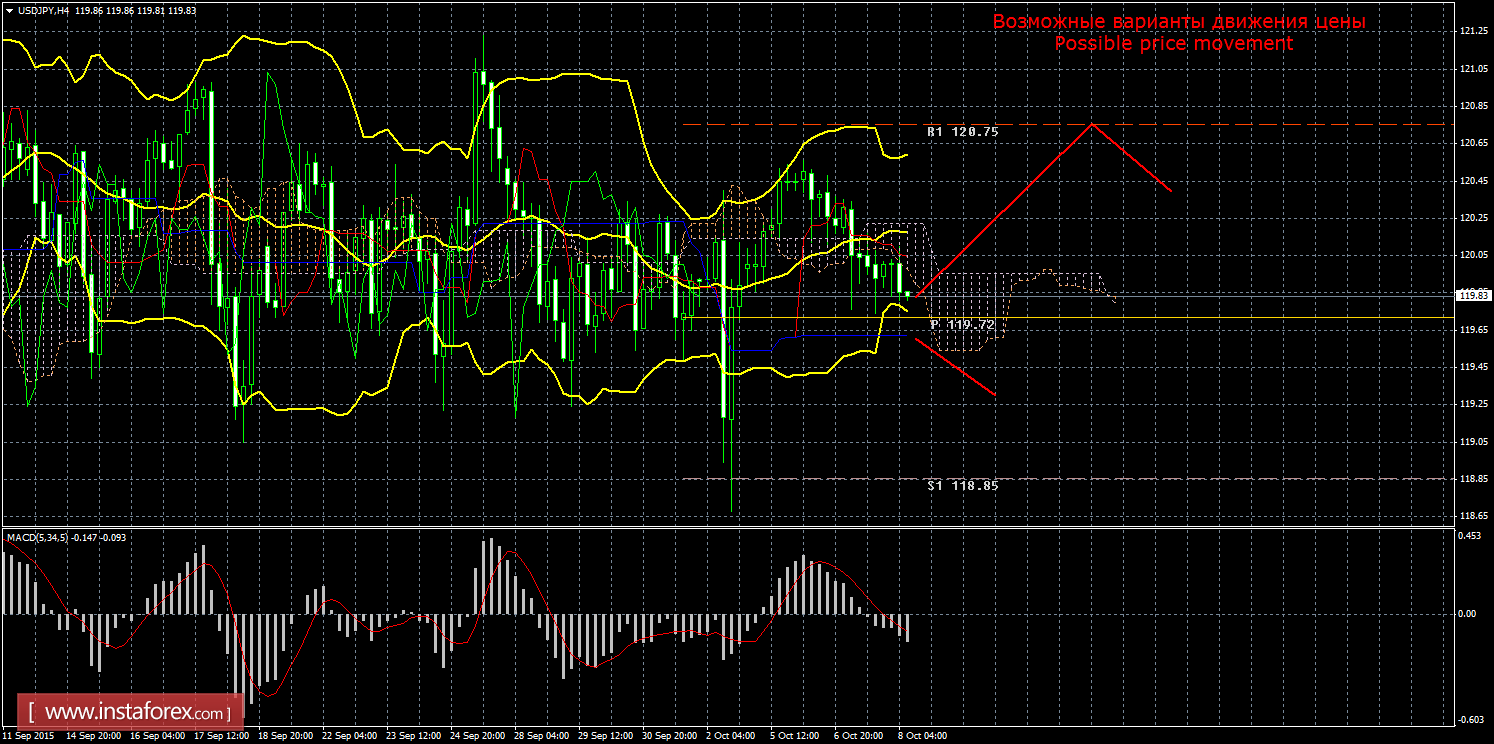Screen dimensions: 1494x744
Task: Select the S1 118.85 support label
Action: click(962, 485)
